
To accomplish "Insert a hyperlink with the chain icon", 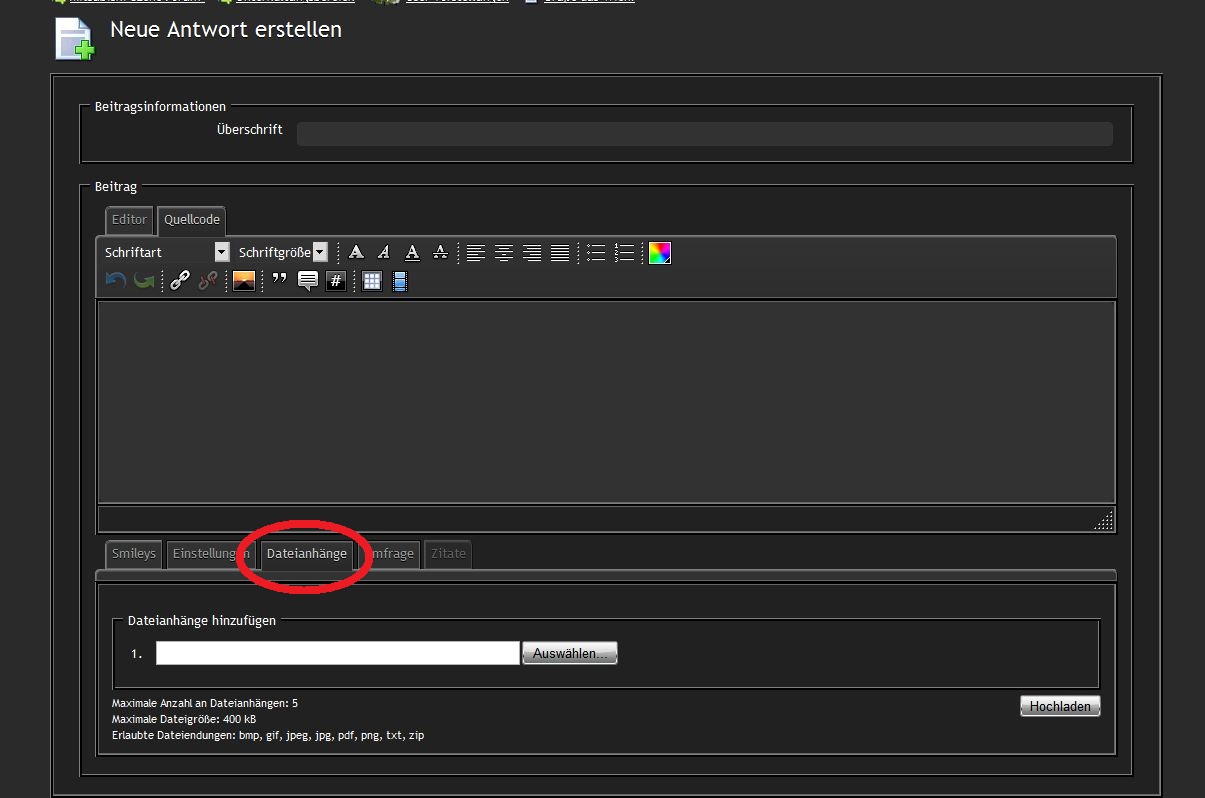I will [180, 281].
